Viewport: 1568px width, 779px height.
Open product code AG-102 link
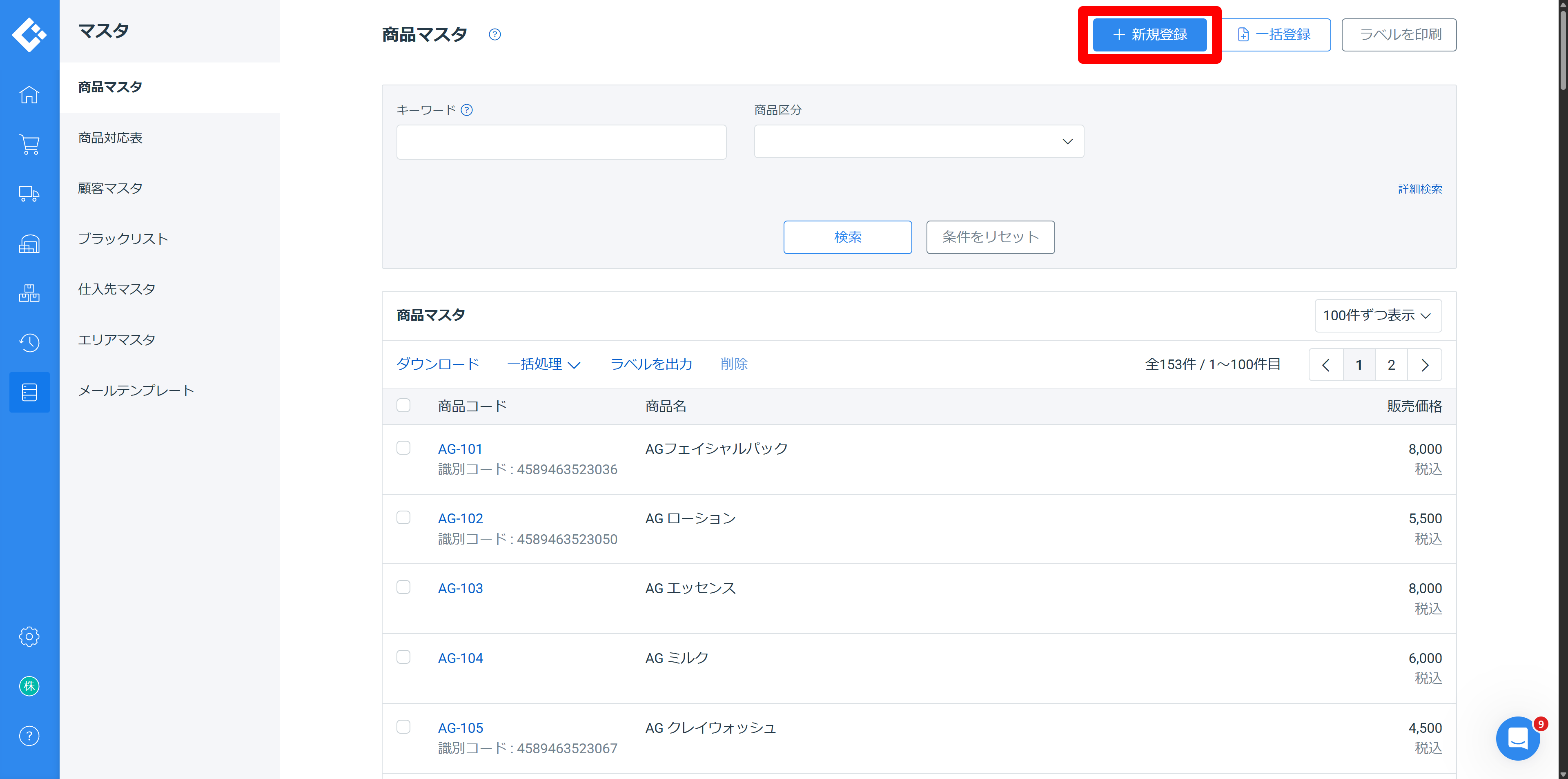click(461, 518)
